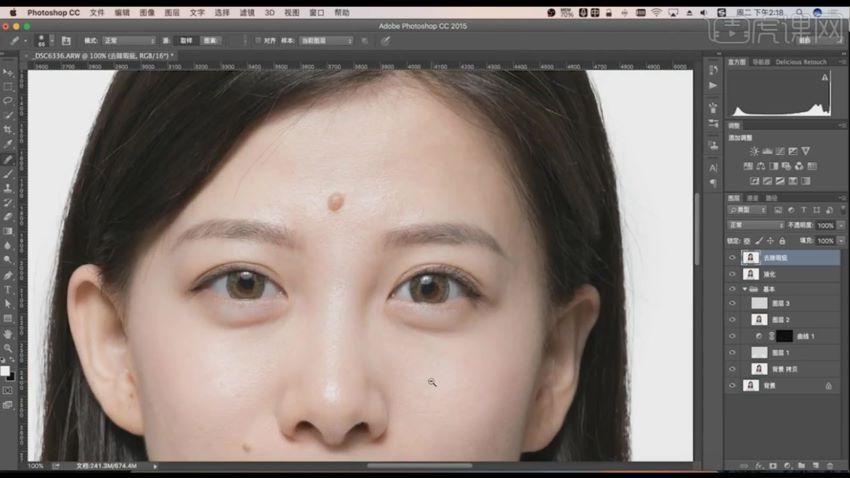Select the Crop tool
The width and height of the screenshot is (850, 478).
pyautogui.click(x=8, y=130)
